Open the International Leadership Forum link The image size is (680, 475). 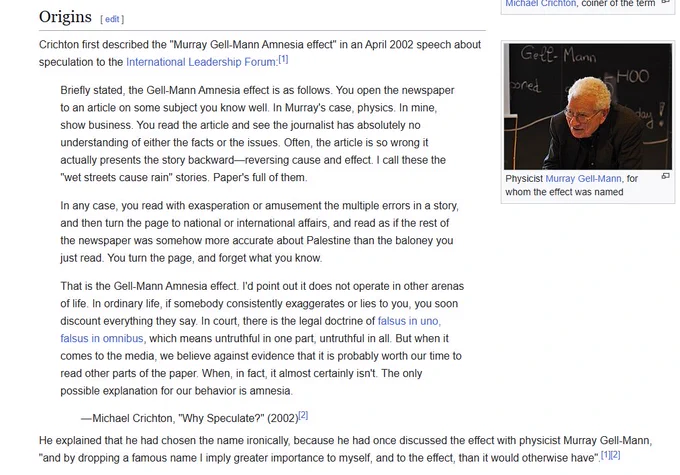202,62
